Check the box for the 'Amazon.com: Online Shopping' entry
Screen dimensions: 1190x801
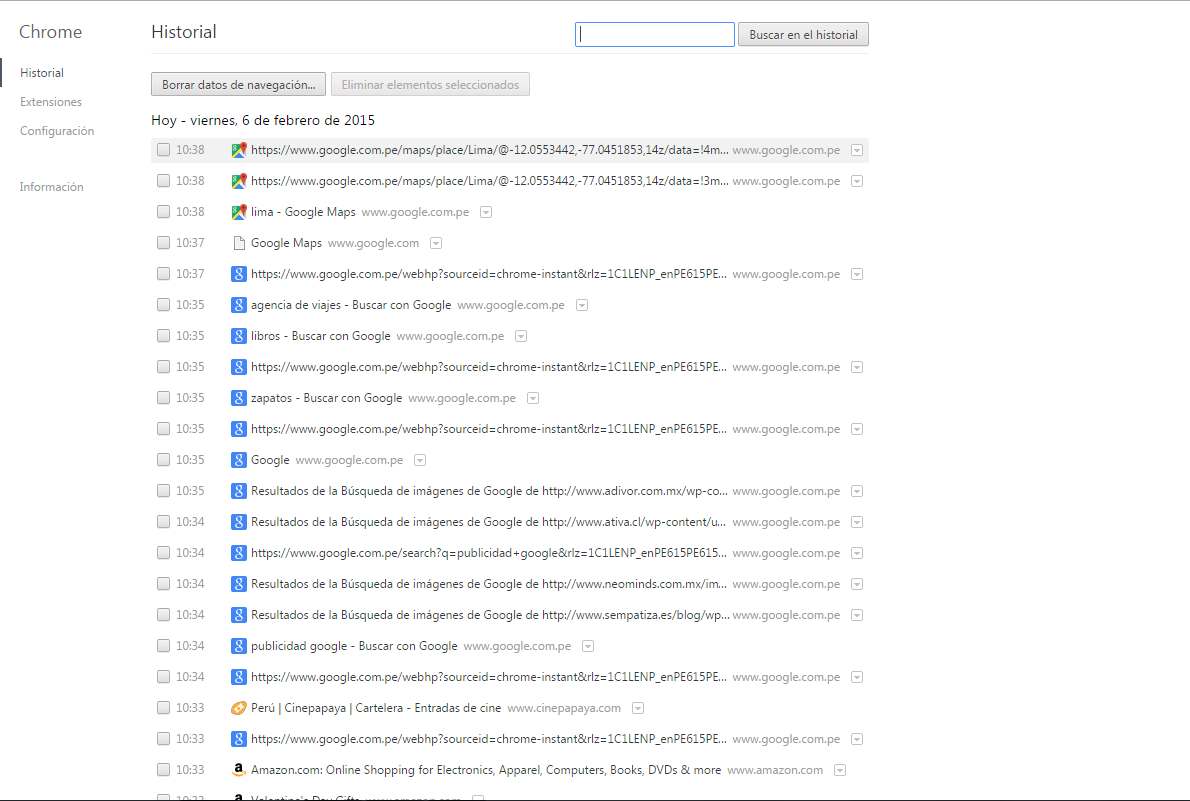[x=163, y=770]
